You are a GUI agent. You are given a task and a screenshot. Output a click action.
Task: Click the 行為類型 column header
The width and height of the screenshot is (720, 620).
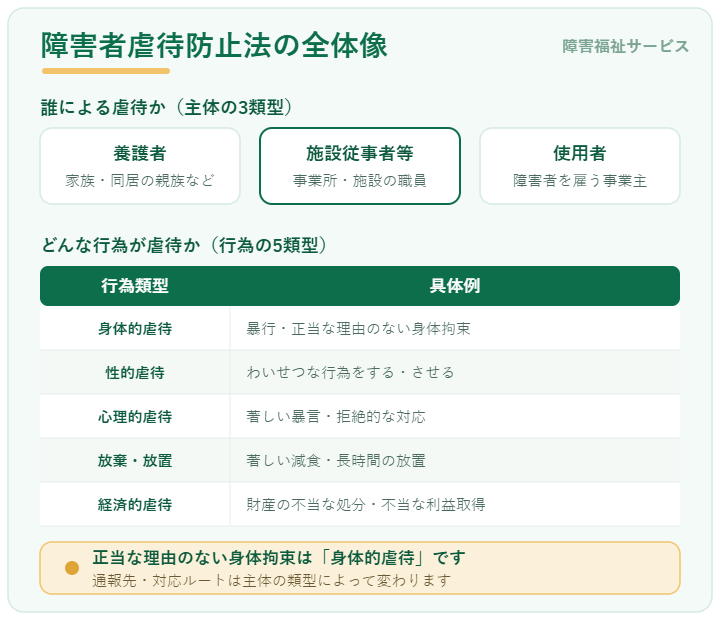tap(135, 286)
